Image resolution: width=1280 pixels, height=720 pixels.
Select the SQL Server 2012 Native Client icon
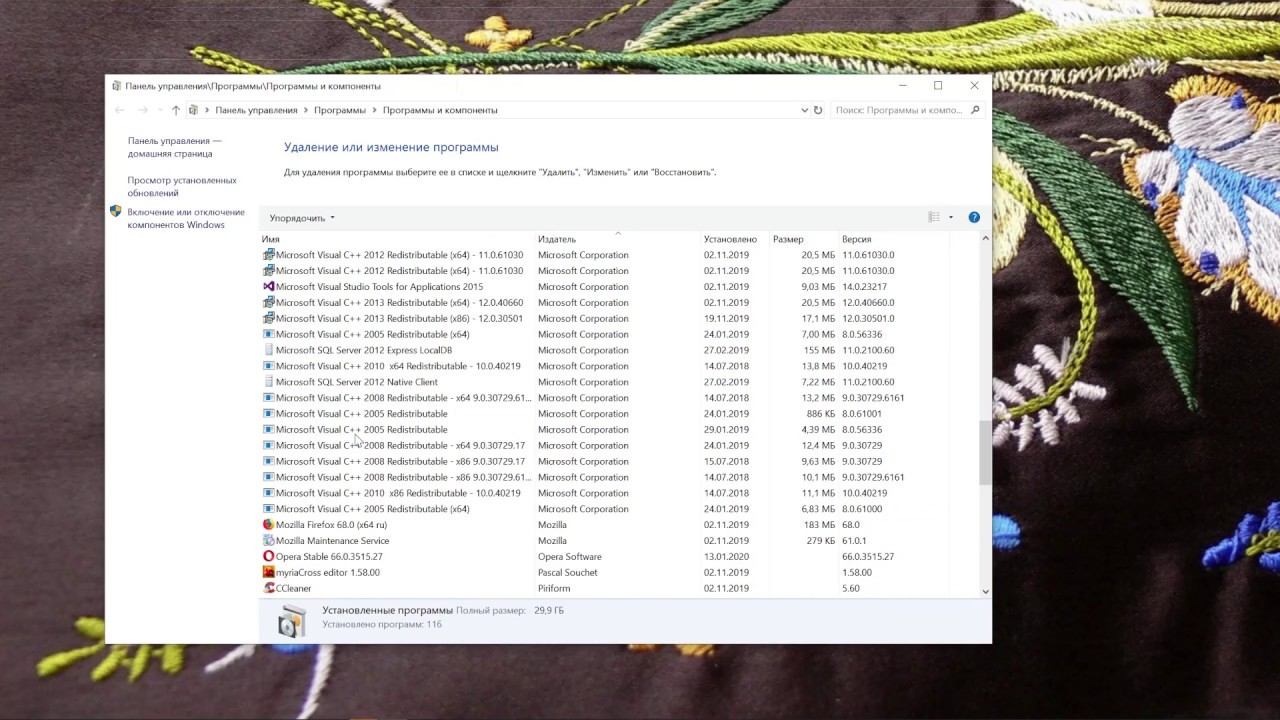[268, 382]
